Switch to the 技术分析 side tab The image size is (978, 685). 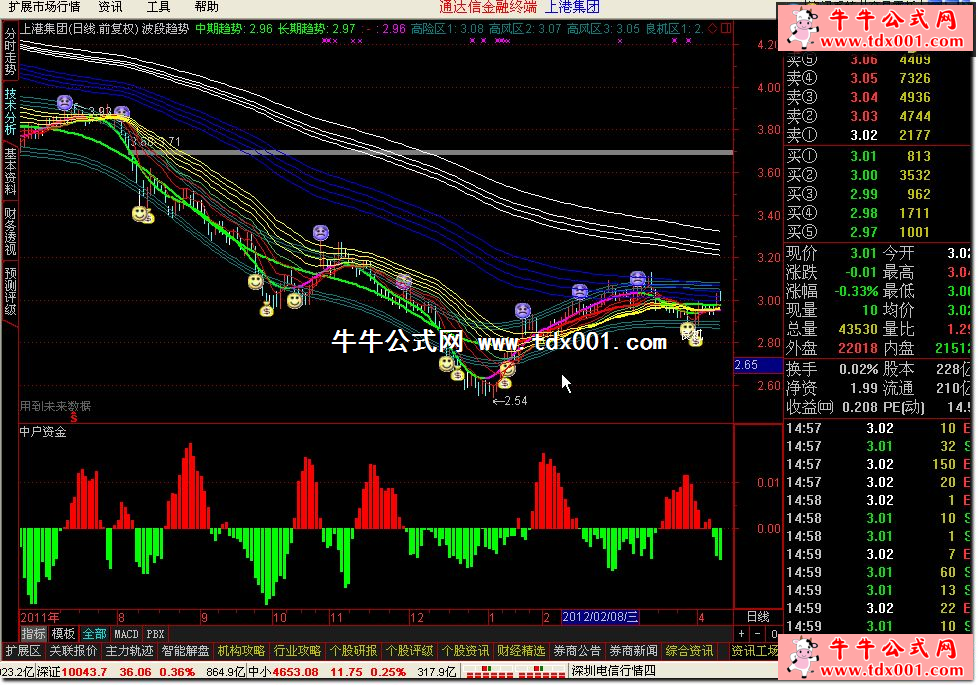[x=10, y=112]
